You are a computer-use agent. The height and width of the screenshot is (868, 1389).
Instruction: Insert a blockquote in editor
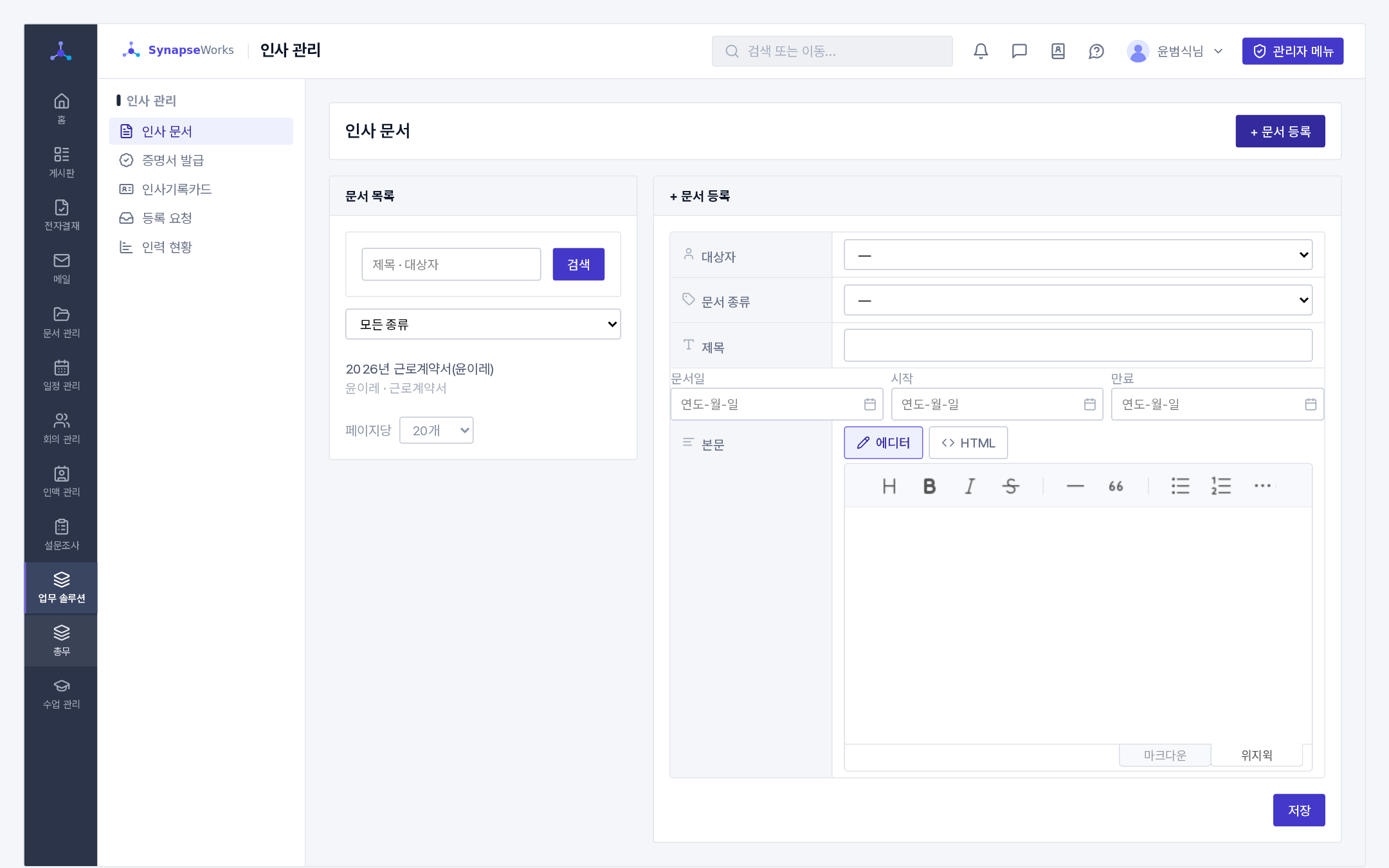tap(1116, 486)
